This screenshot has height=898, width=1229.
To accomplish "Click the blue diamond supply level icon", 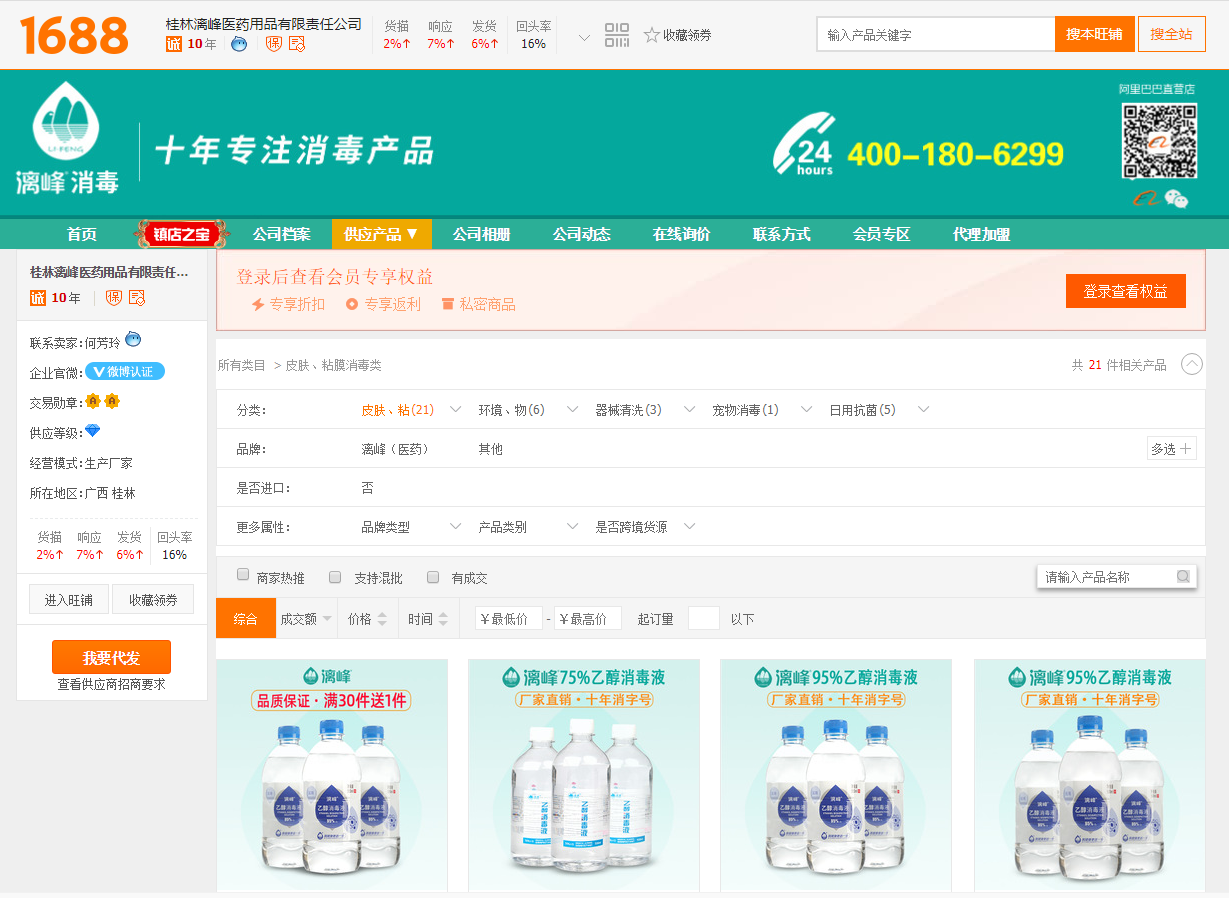I will [x=92, y=431].
